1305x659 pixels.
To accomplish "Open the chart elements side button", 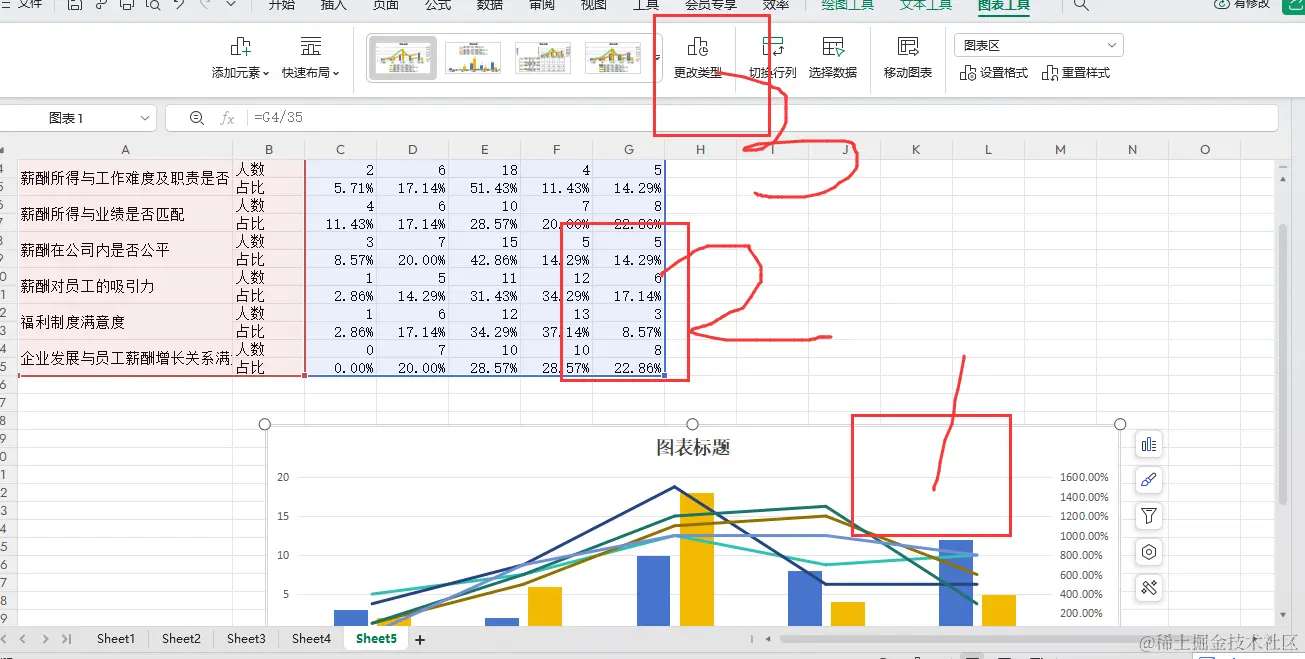I will pos(1149,446).
